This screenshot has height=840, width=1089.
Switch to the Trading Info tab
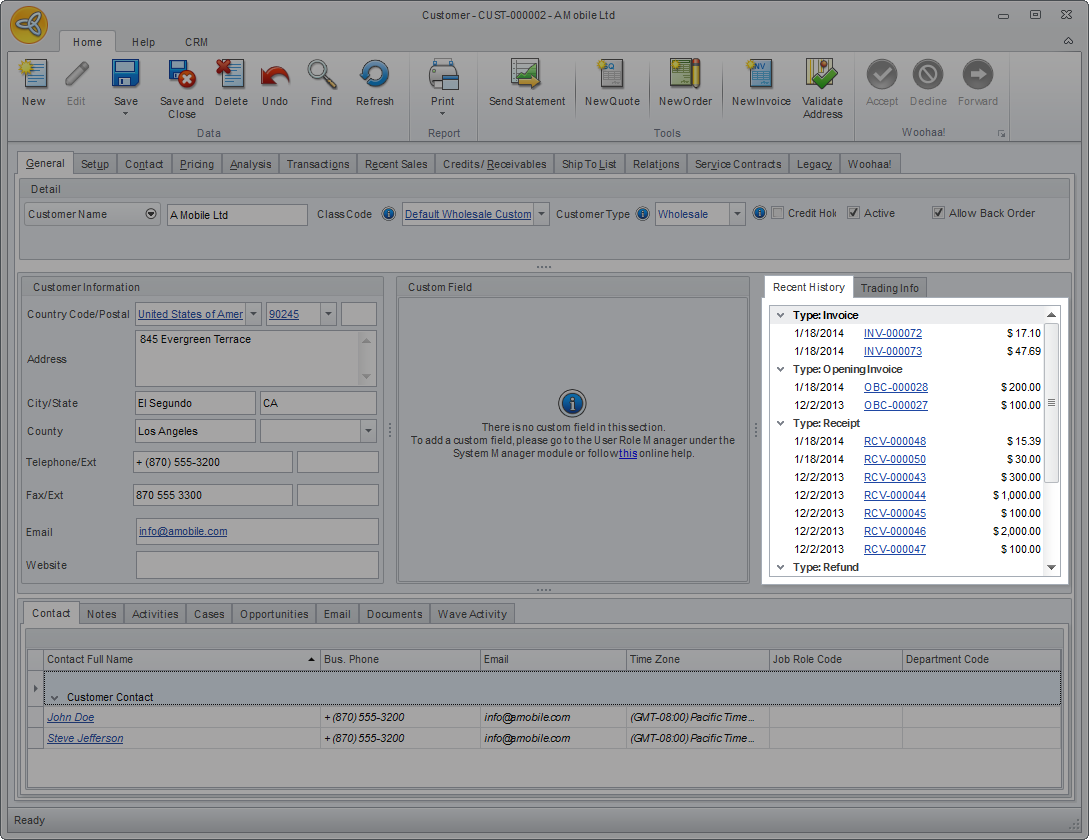889,288
